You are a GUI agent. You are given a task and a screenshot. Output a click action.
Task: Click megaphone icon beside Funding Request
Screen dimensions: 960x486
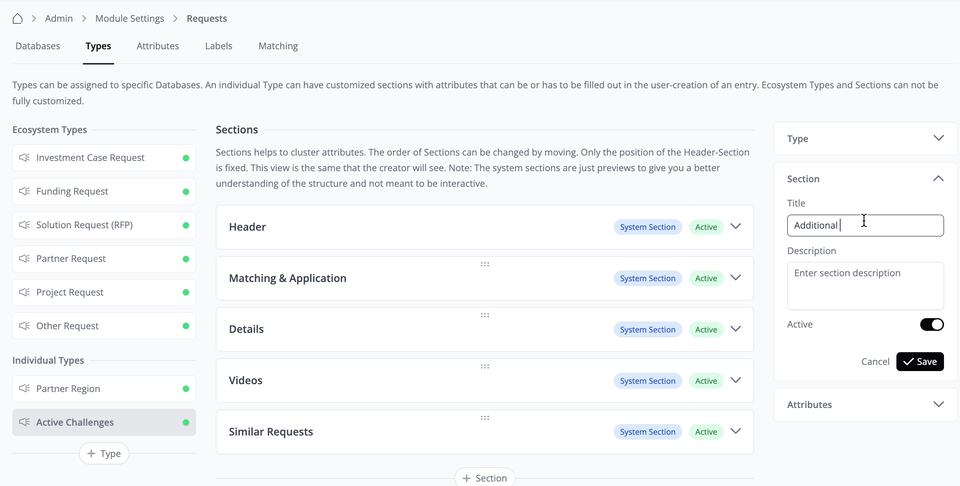point(24,192)
